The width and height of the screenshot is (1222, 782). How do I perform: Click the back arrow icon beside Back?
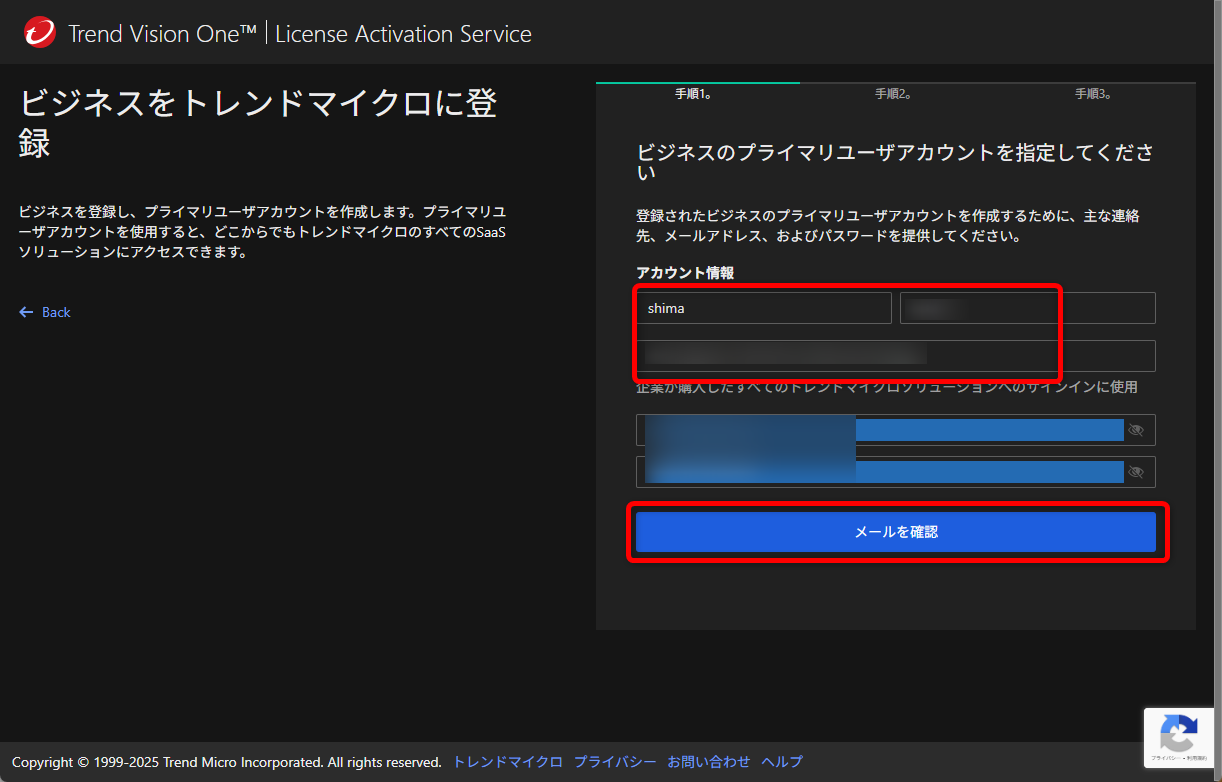[x=25, y=312]
